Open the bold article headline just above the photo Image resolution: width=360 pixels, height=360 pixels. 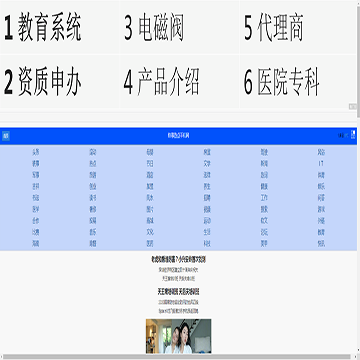click(x=179, y=292)
